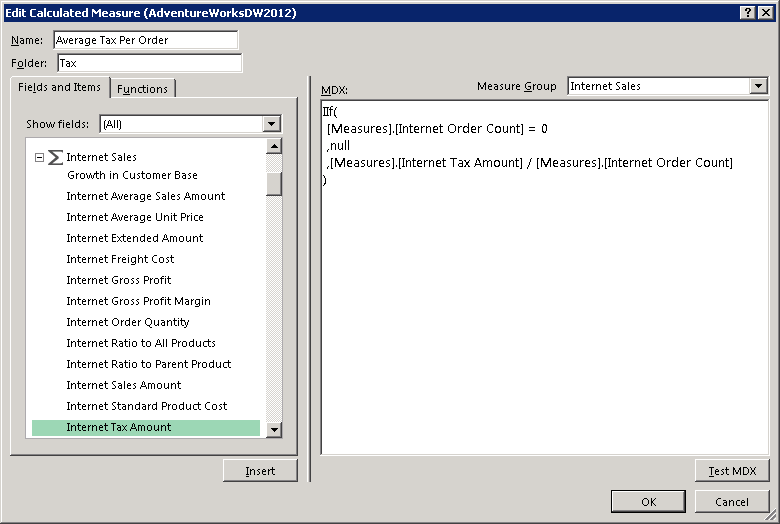780x524 pixels.
Task: Switch to the Functions tab
Action: (142, 89)
